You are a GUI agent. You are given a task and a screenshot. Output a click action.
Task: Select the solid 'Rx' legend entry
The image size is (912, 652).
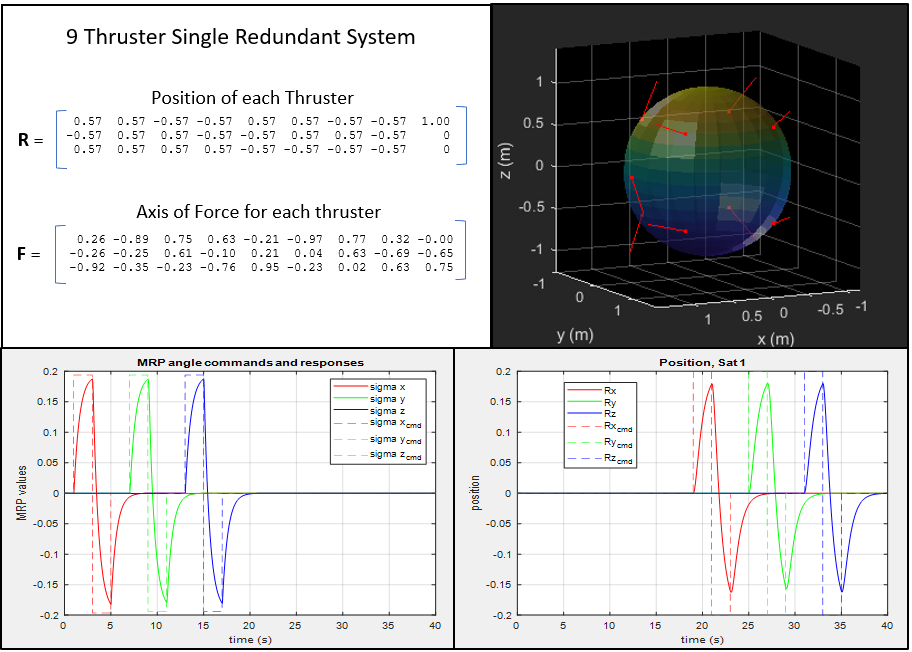coord(592,390)
